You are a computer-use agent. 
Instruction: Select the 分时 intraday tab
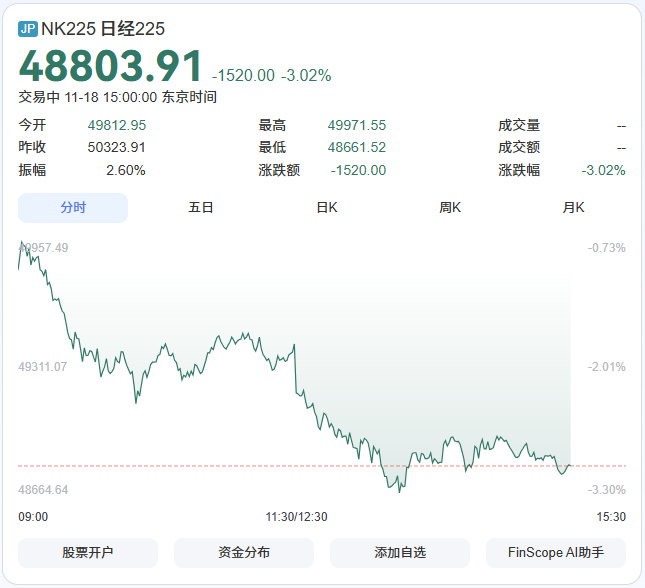73,208
